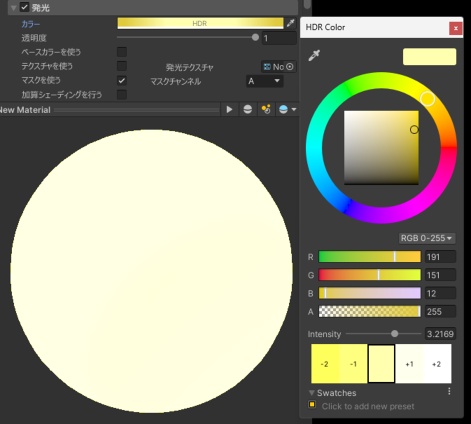
Task: Enable the ベースカラーを使う checkbox
Action: 122,52
